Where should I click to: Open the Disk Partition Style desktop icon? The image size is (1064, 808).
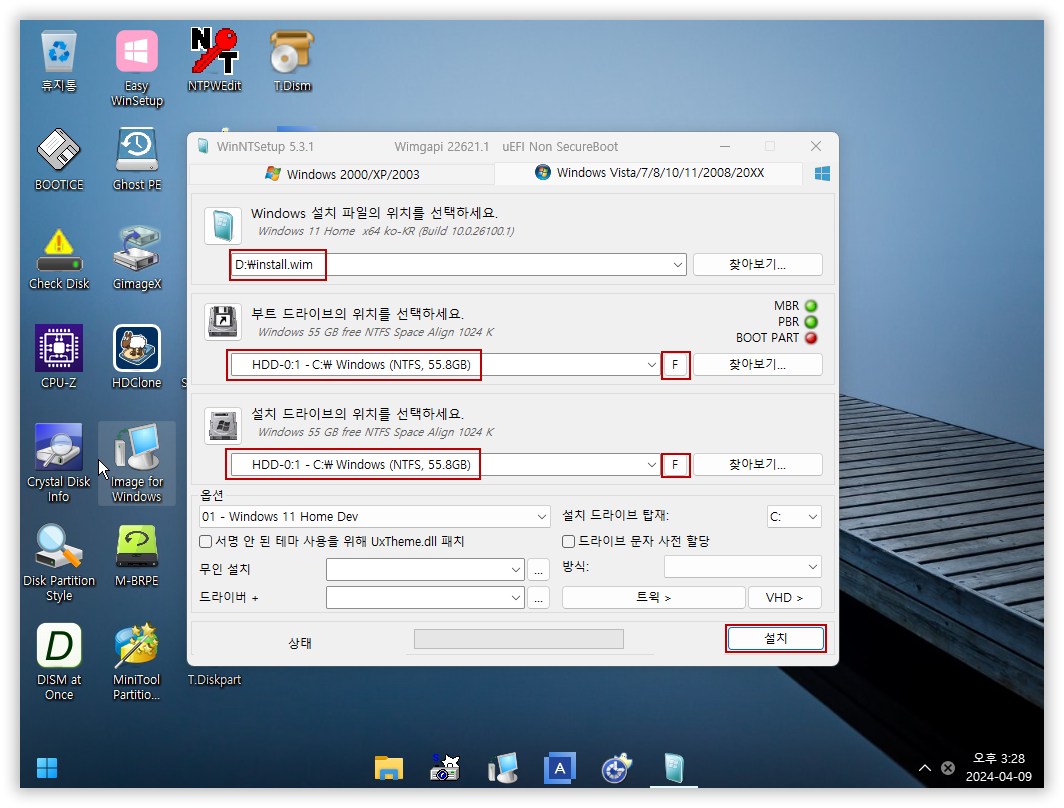59,562
